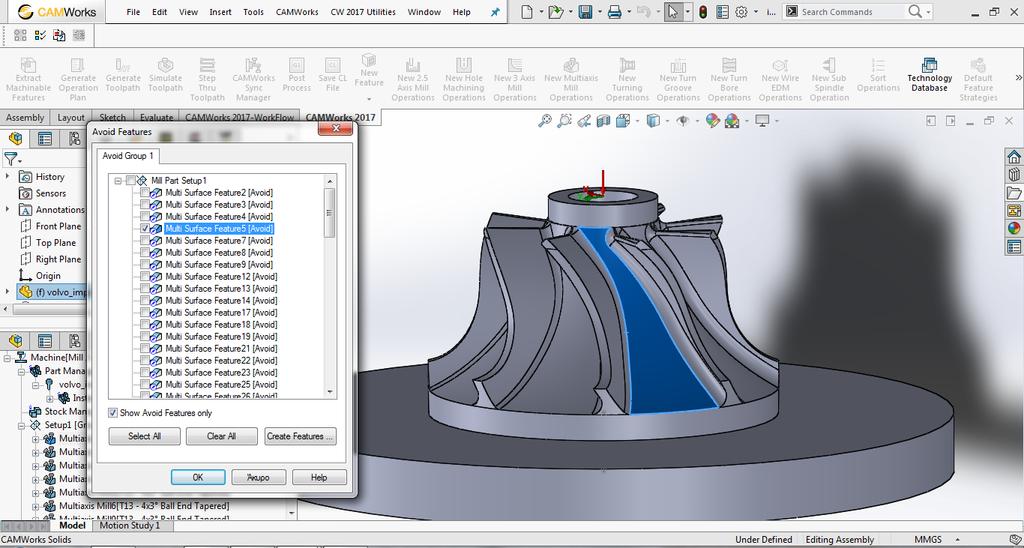Click the Clear All button
Image resolution: width=1024 pixels, height=548 pixels.
(221, 436)
